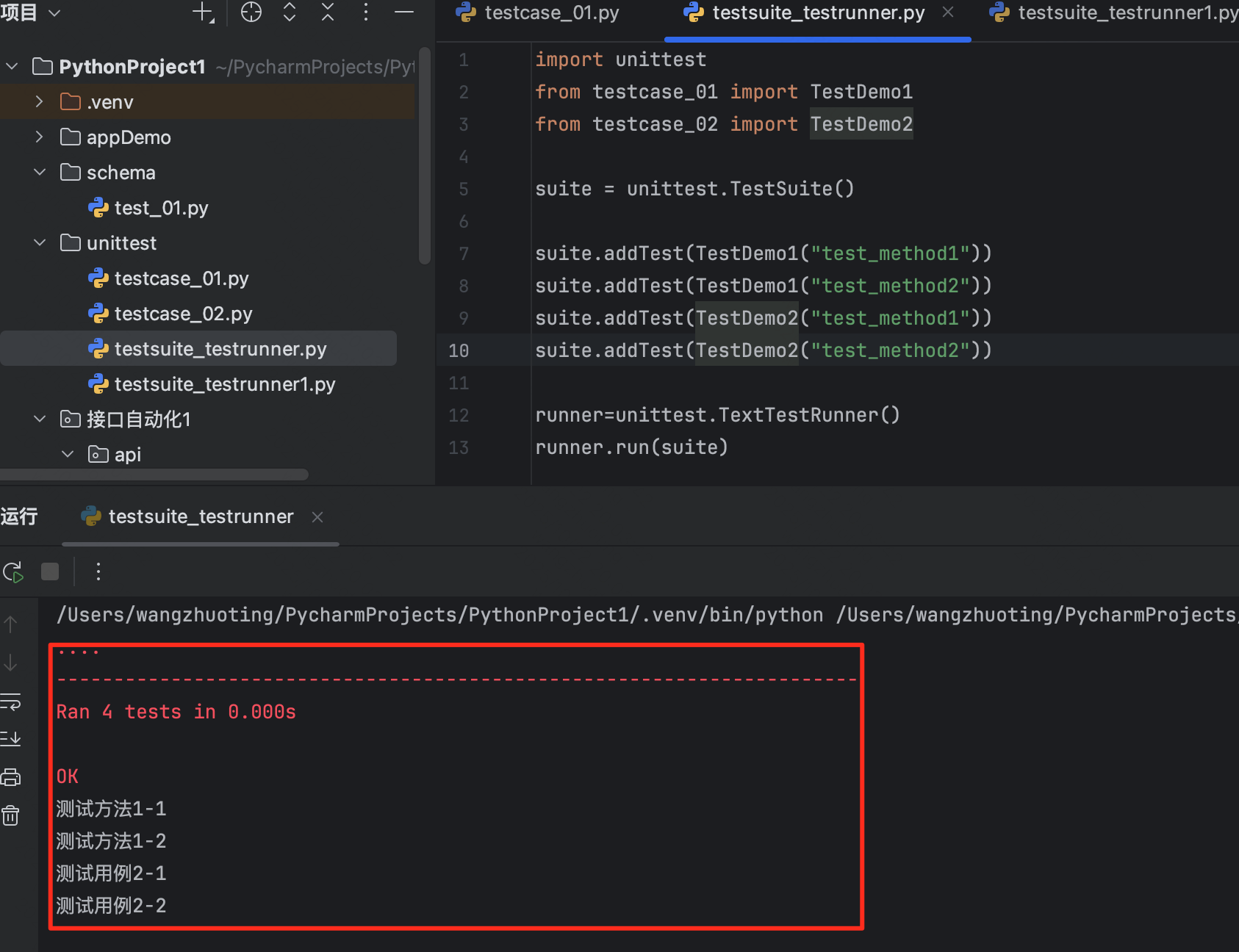Select the .venv folder row
1239x952 pixels.
tap(207, 101)
